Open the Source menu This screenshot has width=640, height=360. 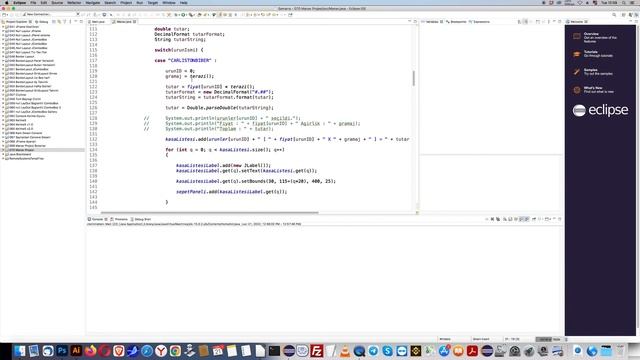(x=57, y=2)
